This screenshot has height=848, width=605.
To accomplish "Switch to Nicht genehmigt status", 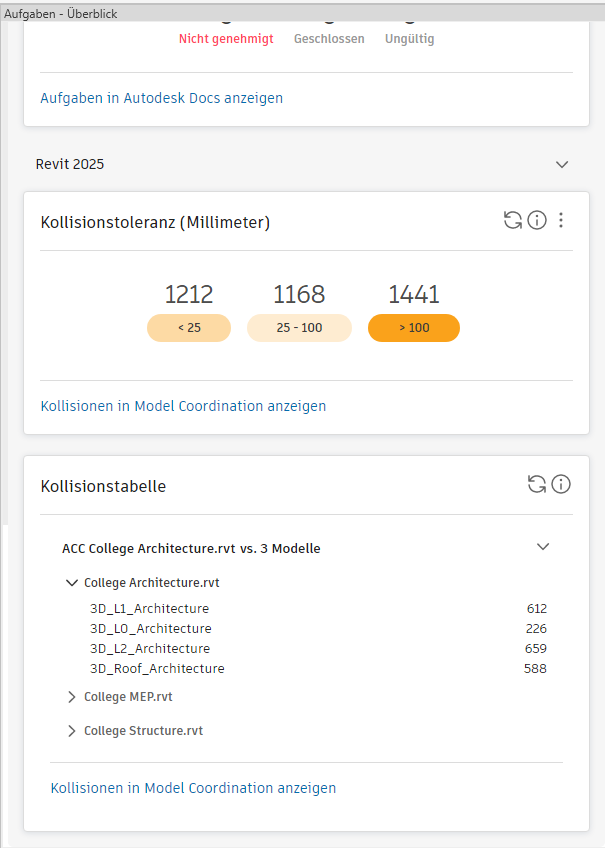I will point(226,39).
